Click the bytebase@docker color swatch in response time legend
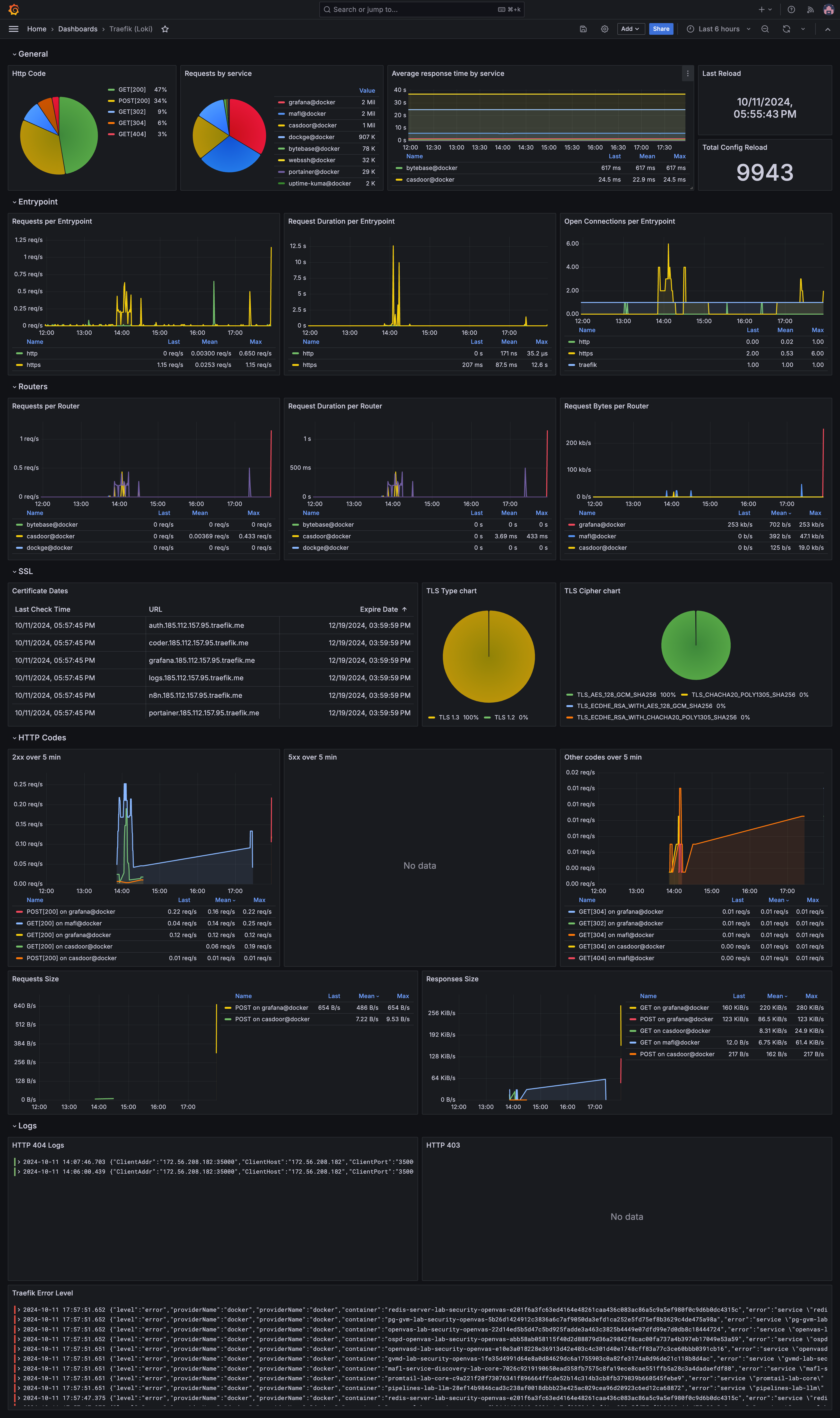This screenshot has width=840, height=1418. (x=399, y=168)
